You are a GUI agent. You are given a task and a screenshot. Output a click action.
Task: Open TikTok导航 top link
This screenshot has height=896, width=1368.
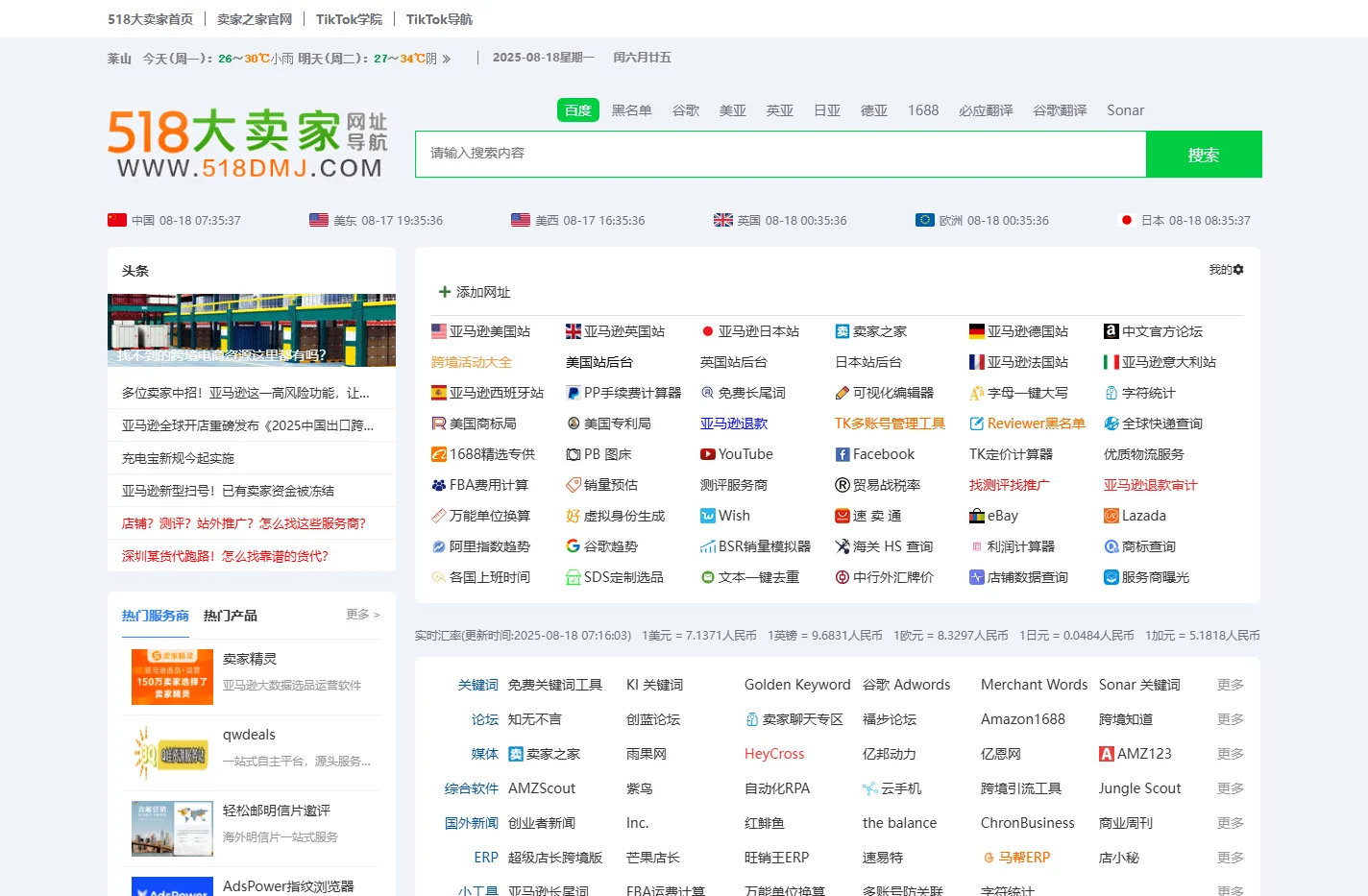pyautogui.click(x=439, y=19)
